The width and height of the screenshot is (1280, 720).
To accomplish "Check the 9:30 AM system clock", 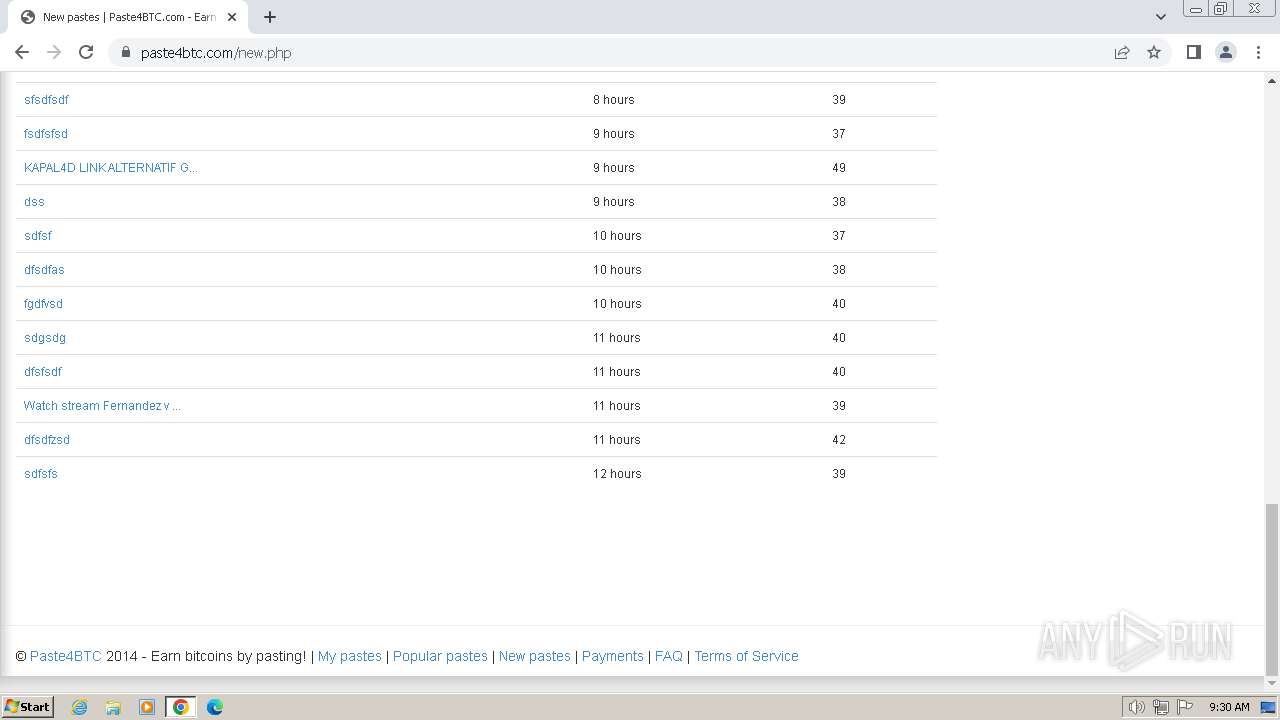I will [x=1229, y=707].
